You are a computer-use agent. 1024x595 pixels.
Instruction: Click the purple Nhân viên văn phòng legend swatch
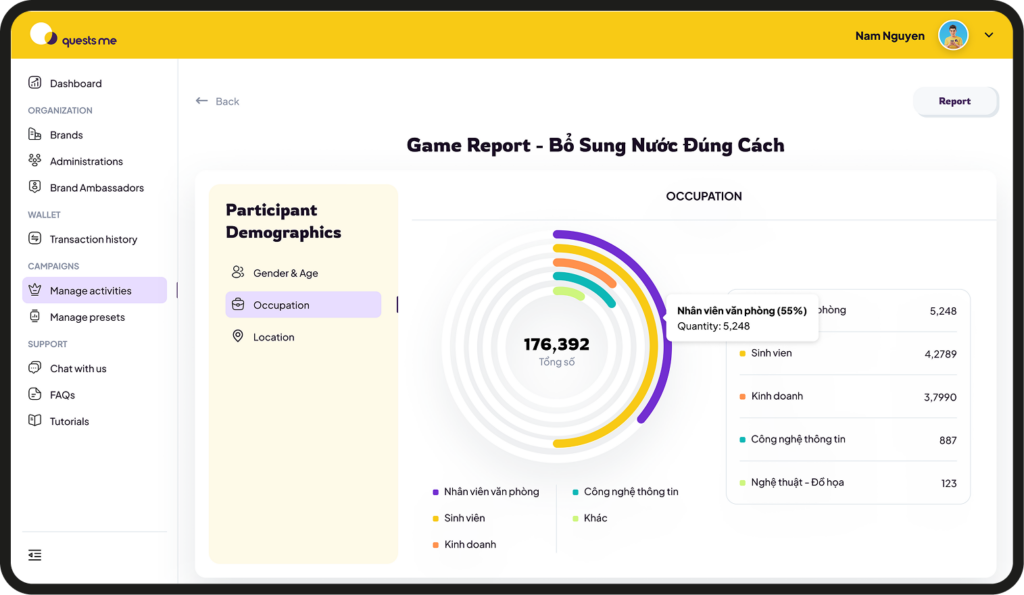(436, 492)
